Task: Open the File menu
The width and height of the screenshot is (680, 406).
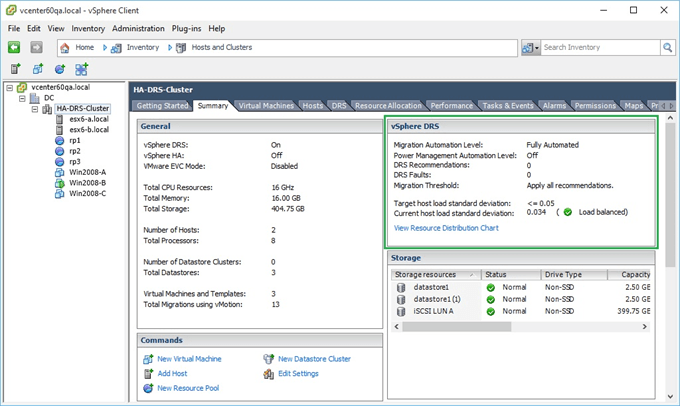Action: [14, 29]
